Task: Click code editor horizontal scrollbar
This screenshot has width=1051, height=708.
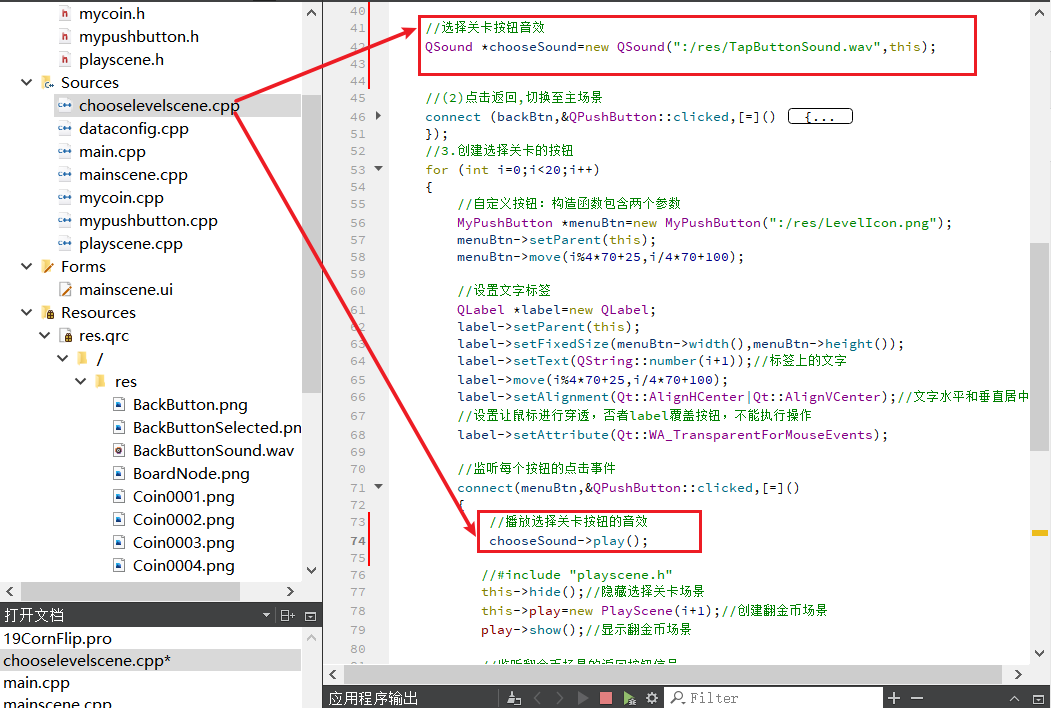Action: [672, 674]
